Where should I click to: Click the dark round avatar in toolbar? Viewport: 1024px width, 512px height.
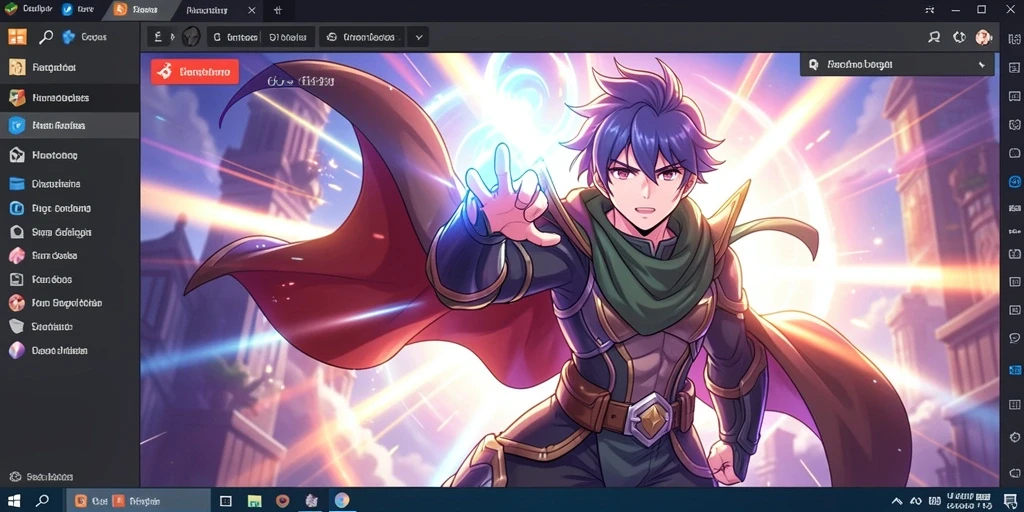click(191, 37)
